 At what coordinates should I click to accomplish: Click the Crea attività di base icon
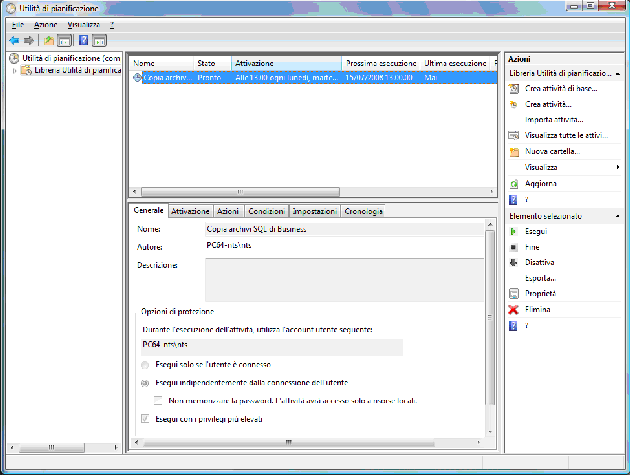coord(514,88)
